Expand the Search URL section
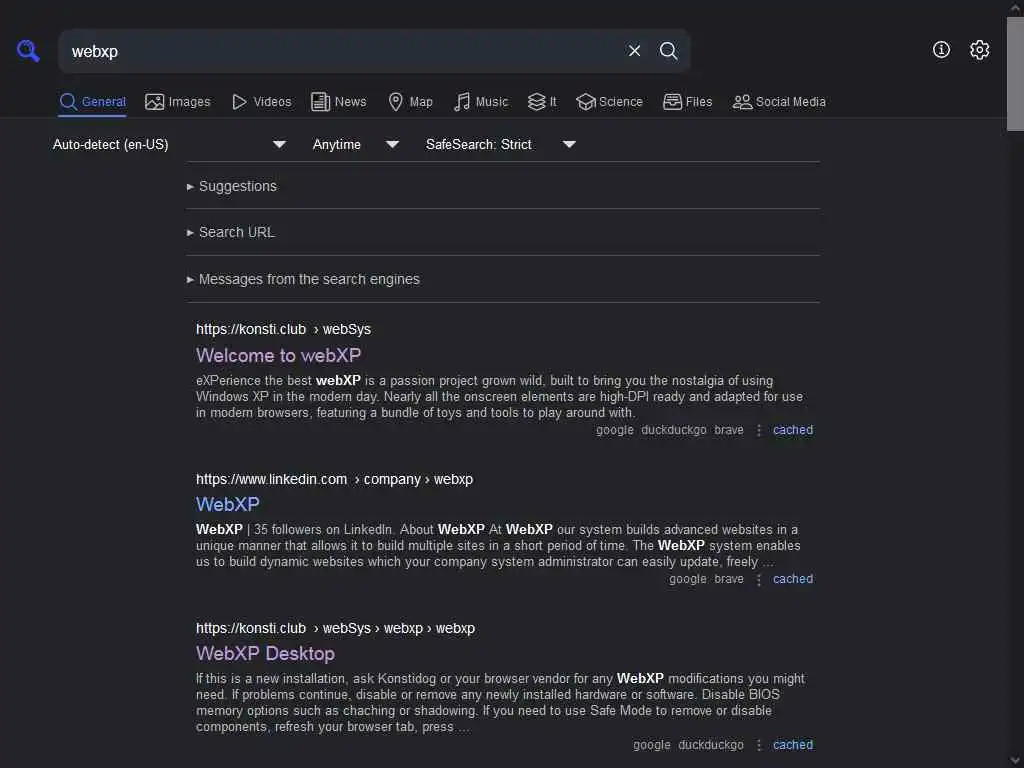 pos(231,232)
